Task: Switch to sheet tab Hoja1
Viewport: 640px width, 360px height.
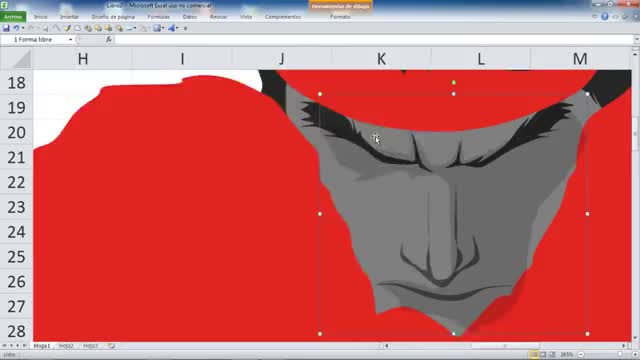Action: tap(42, 346)
